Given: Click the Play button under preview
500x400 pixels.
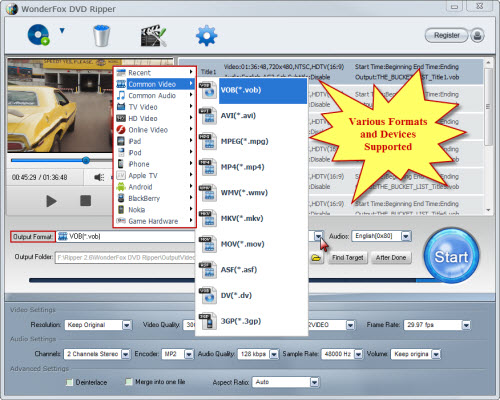Looking at the screenshot, I should [51, 201].
